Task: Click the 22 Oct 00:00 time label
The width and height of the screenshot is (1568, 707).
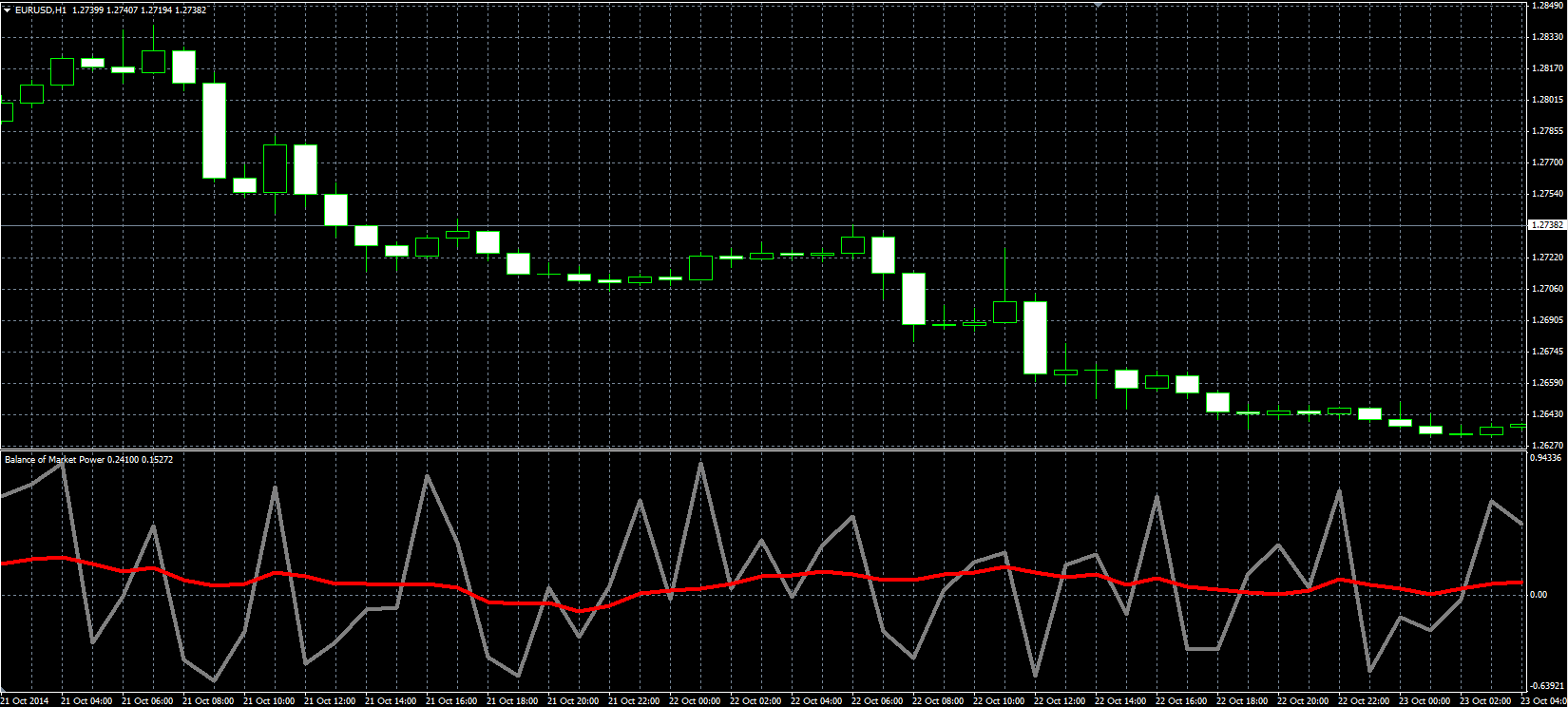Action: click(695, 701)
